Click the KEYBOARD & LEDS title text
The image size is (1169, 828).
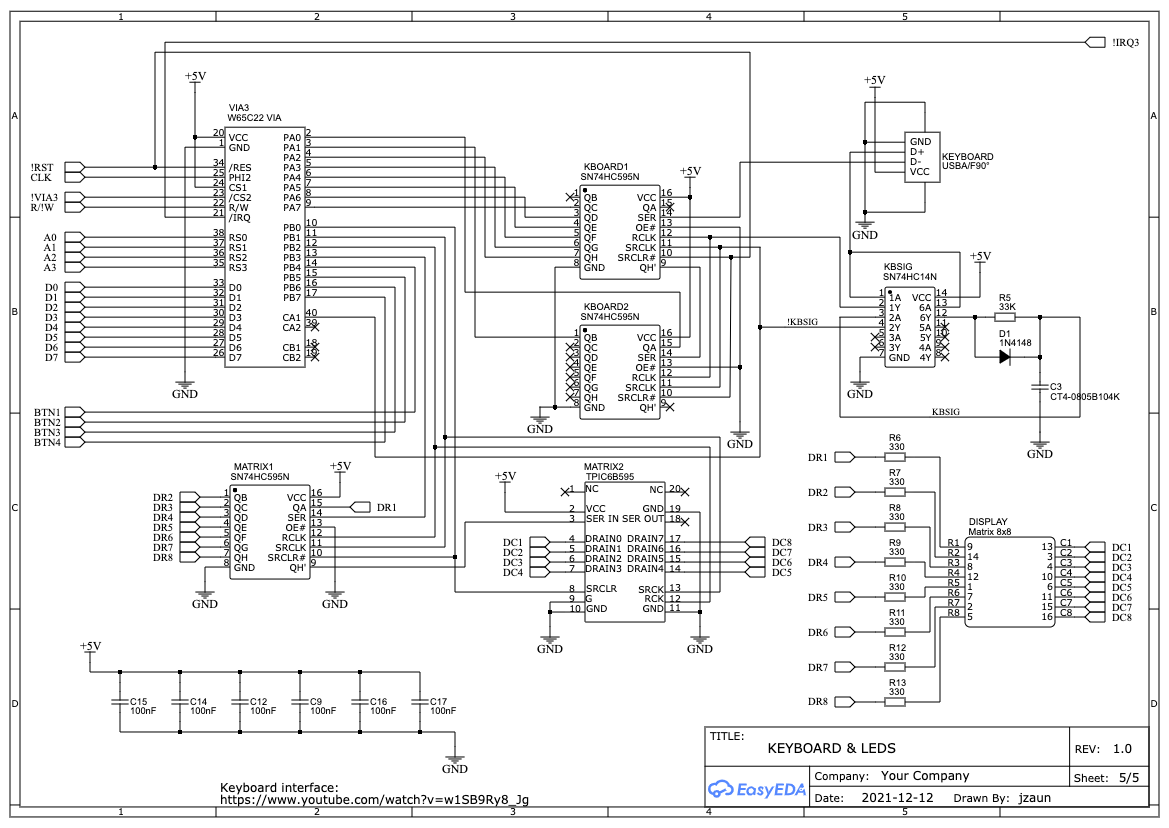831,748
